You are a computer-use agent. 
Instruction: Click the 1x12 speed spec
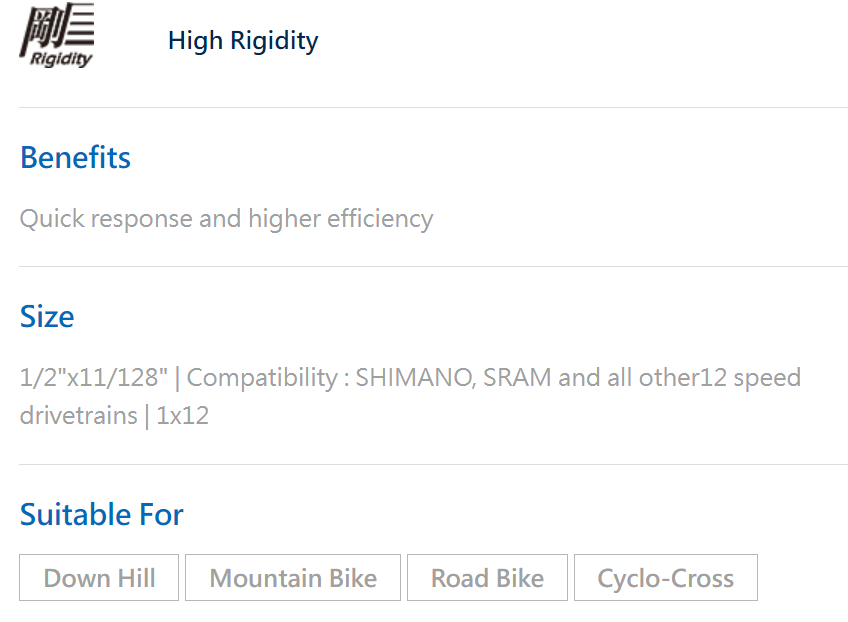coord(182,416)
